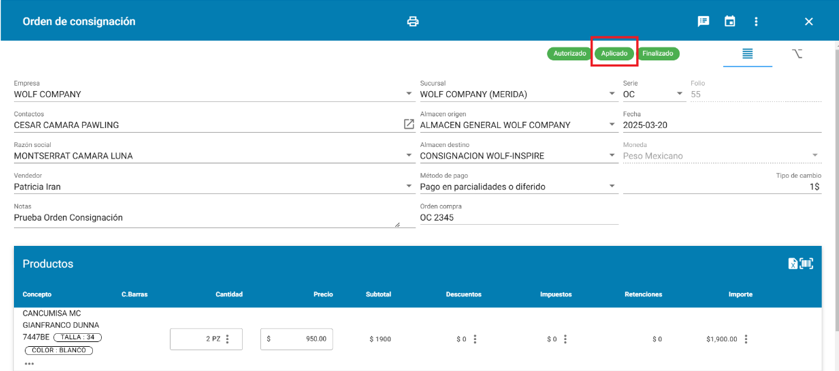This screenshot has width=839, height=371.
Task: Open Descuentos options for the product row
Action: point(475,339)
